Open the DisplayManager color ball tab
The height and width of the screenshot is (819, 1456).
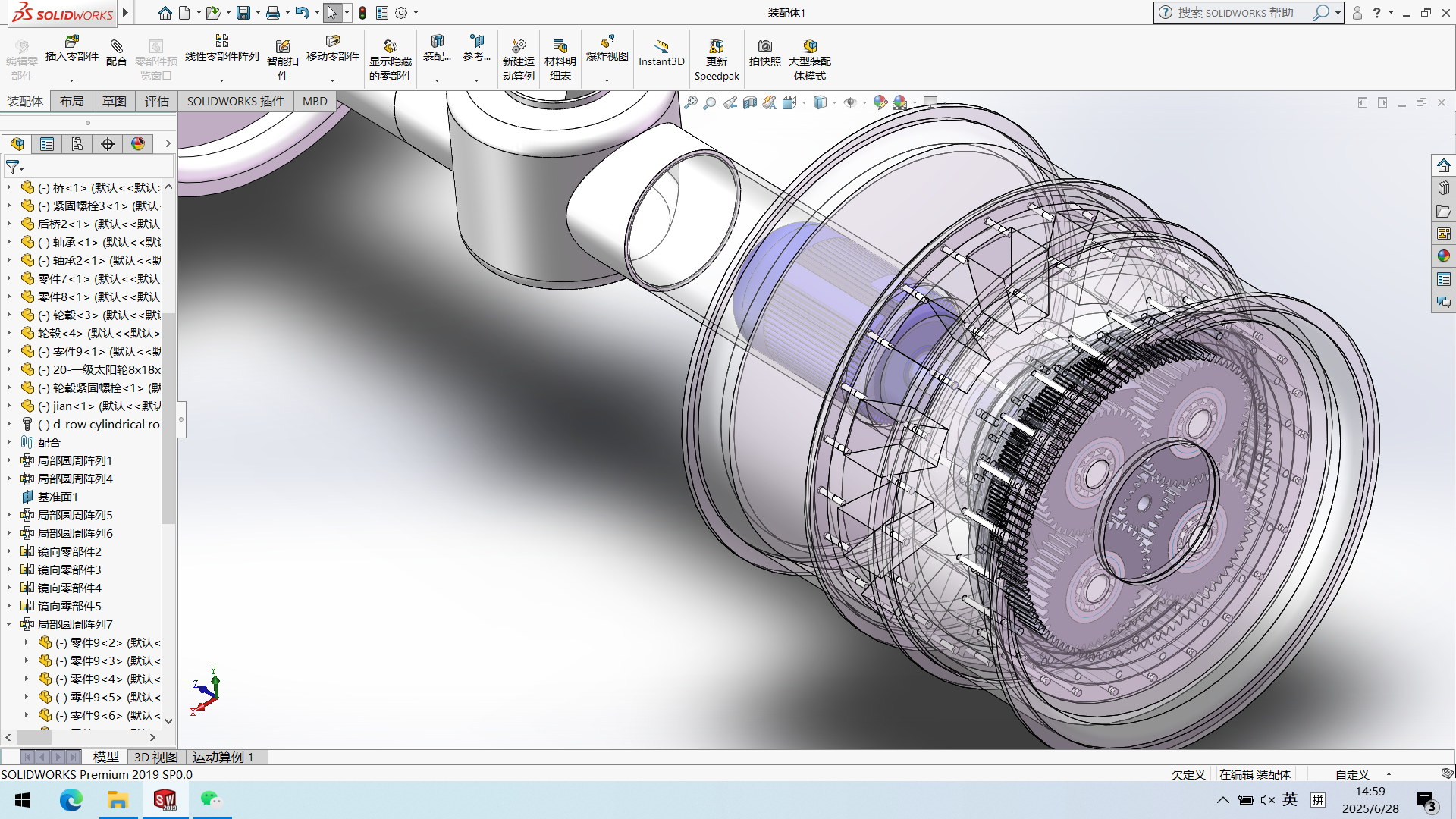click(x=138, y=144)
